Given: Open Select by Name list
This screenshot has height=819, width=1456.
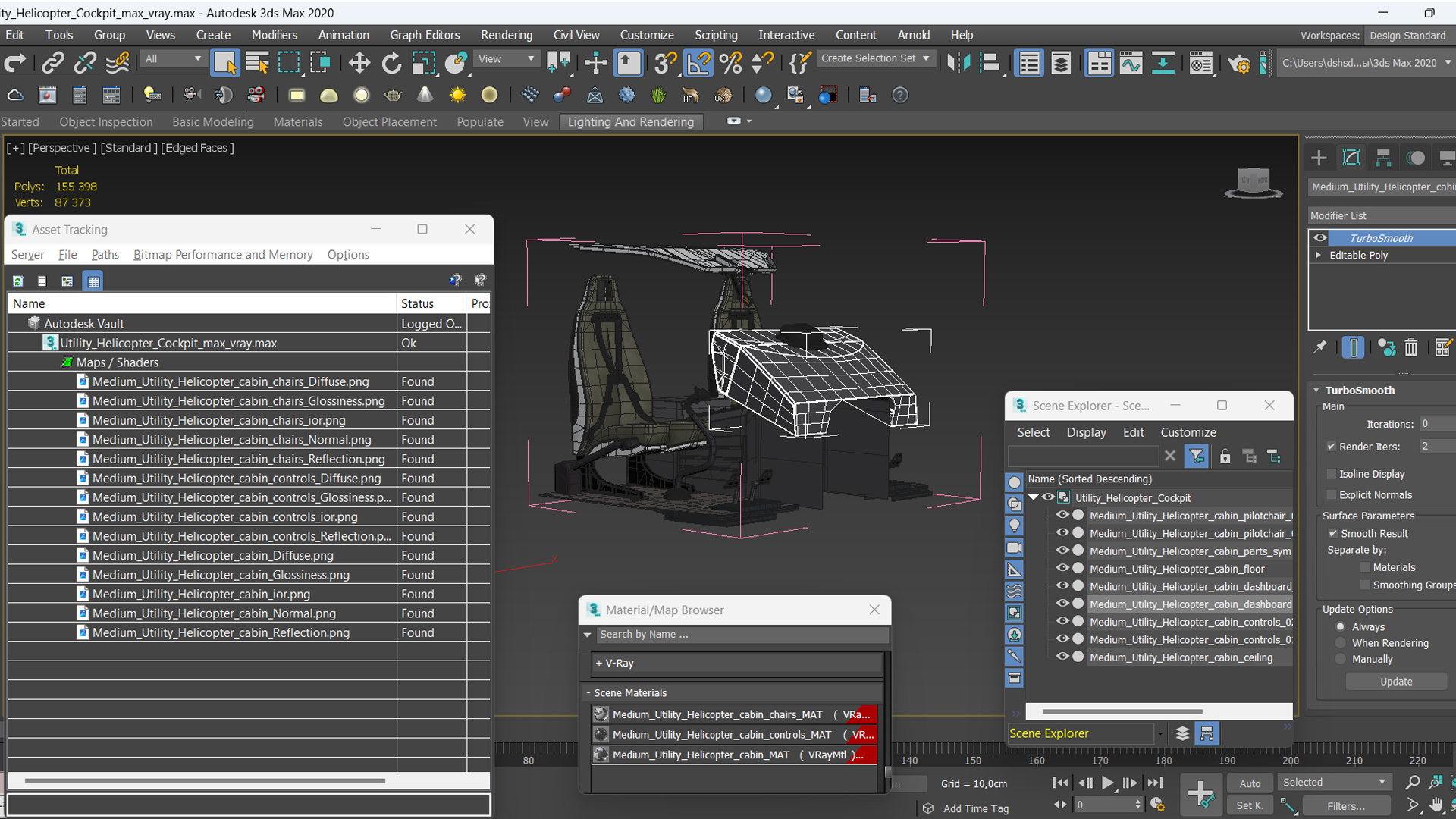Looking at the screenshot, I should point(258,63).
